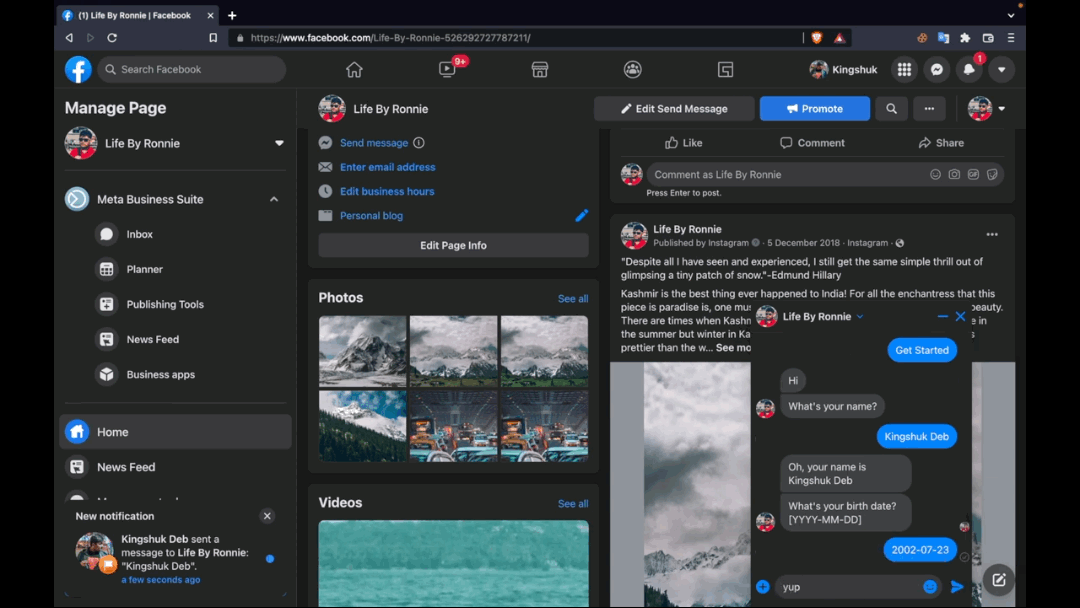
Task: Open the Groups icon in top navigation
Action: [632, 70]
